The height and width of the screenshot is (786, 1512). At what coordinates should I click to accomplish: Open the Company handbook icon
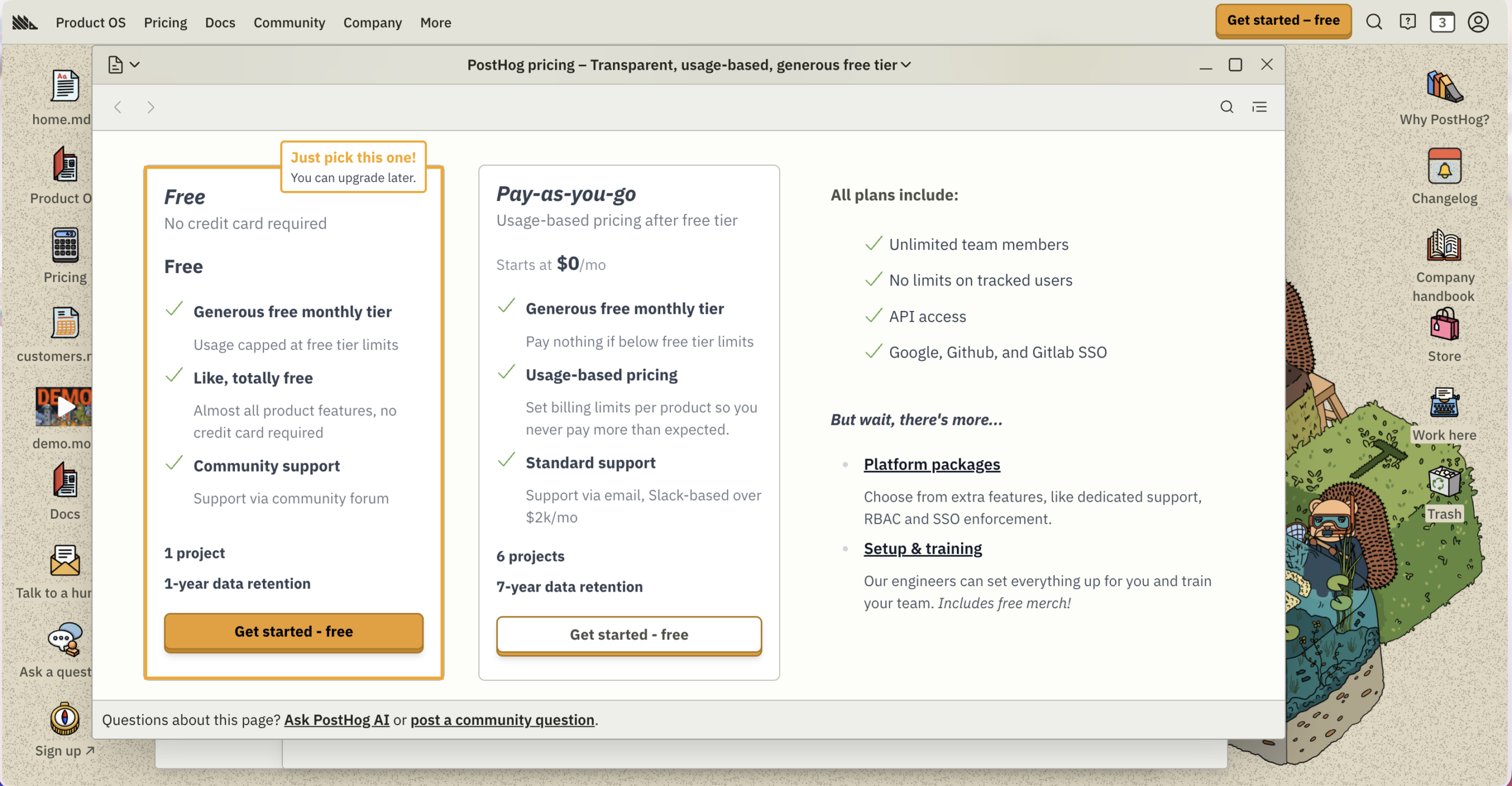1444,246
